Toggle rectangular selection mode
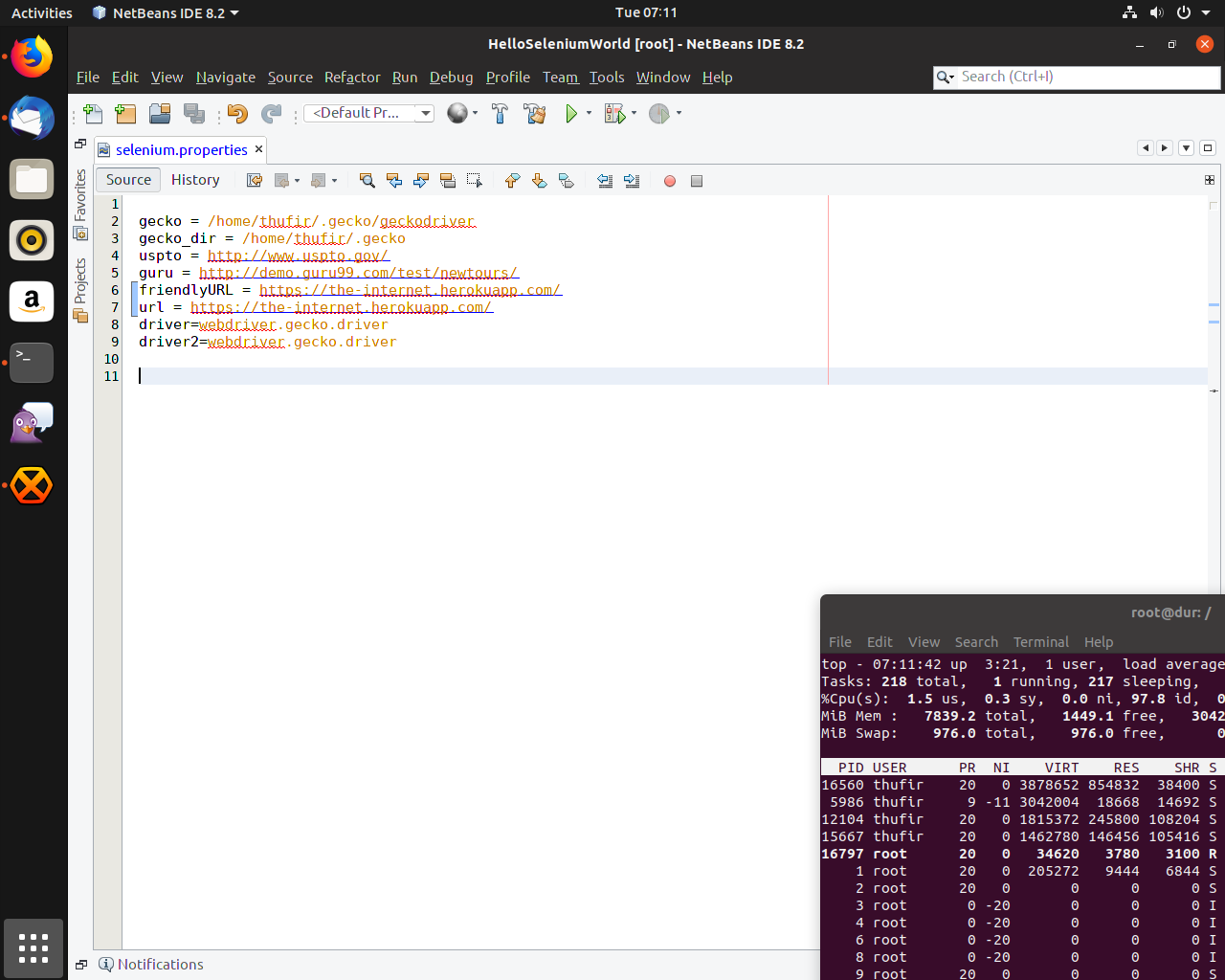This screenshot has height=980, width=1225. 474,180
